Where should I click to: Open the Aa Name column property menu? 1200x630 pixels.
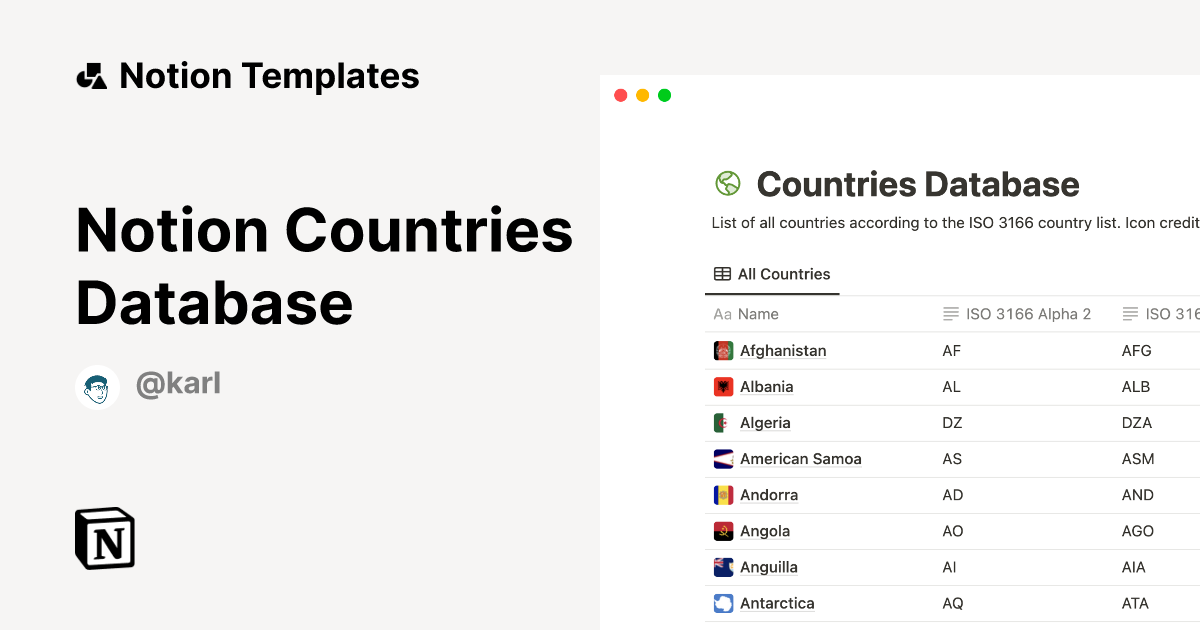746,313
